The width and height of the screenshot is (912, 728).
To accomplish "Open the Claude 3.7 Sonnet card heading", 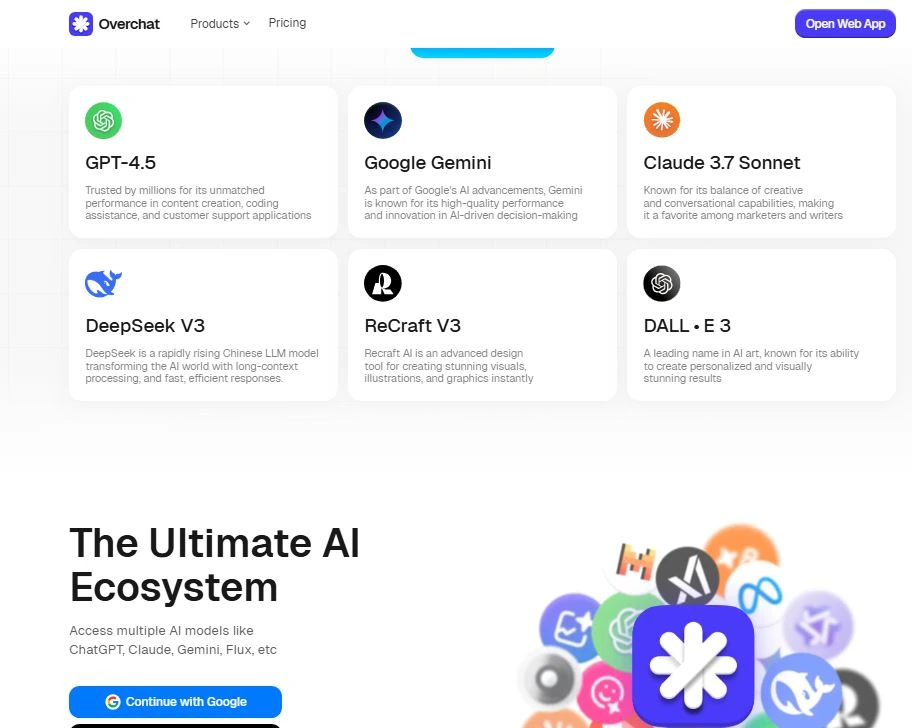I will click(722, 162).
